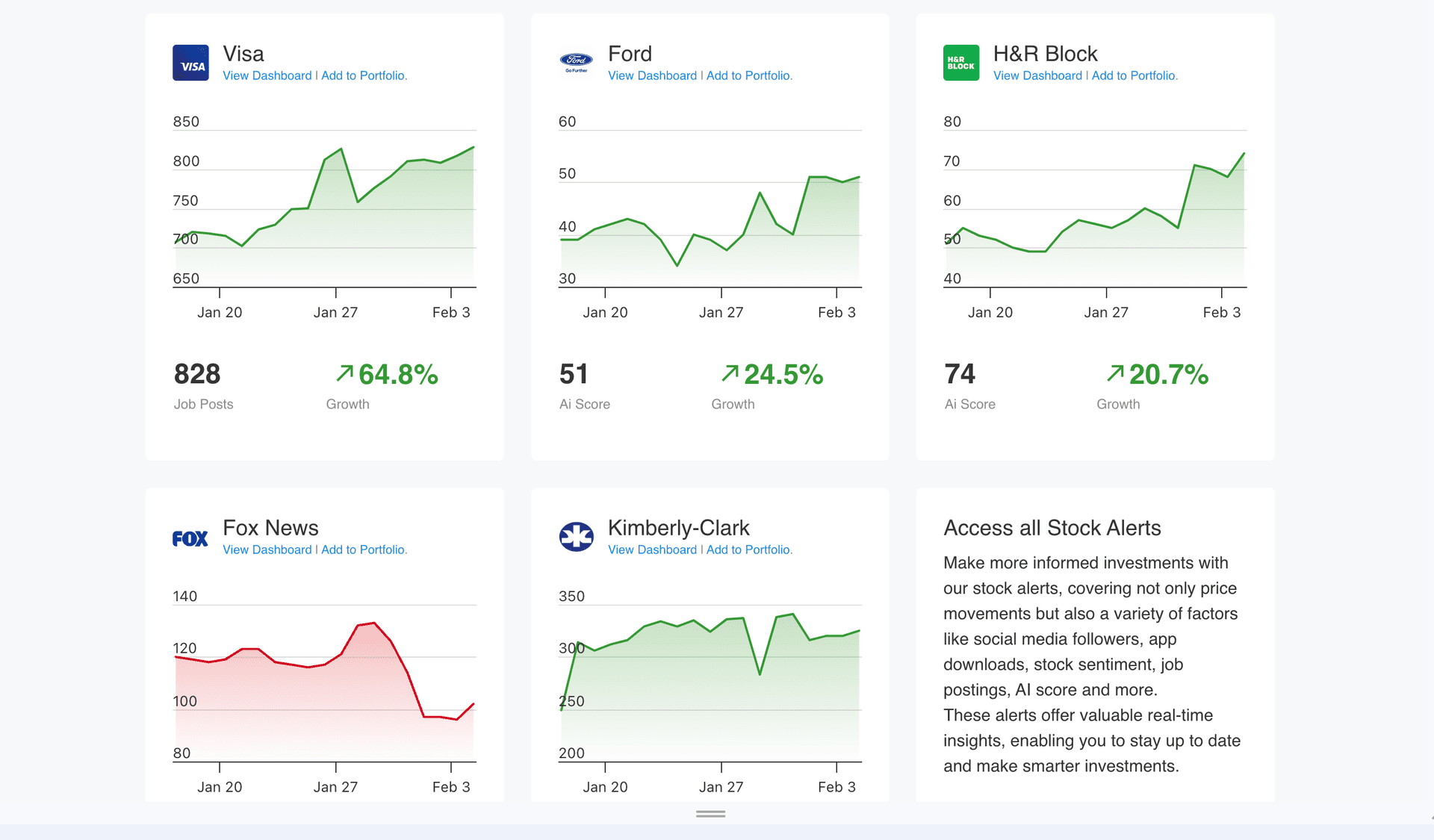This screenshot has height=840, width=1434.
Task: Add Fox News to Portfolio
Action: (x=364, y=550)
